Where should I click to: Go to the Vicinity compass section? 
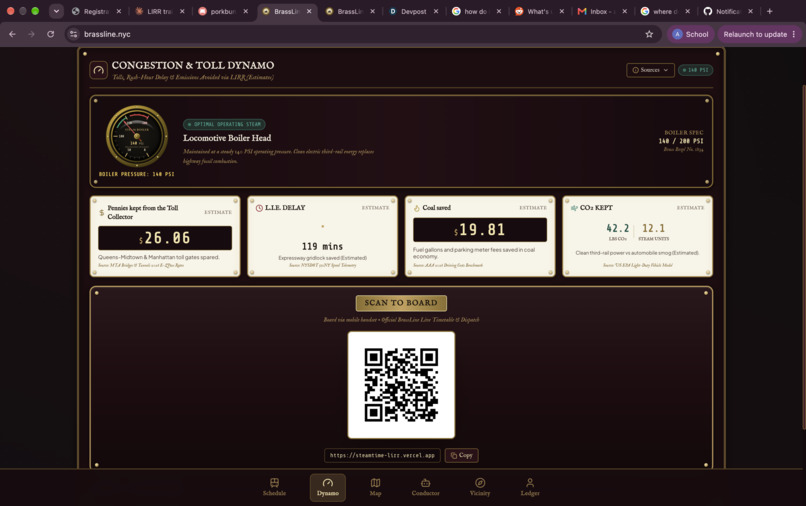(480, 487)
